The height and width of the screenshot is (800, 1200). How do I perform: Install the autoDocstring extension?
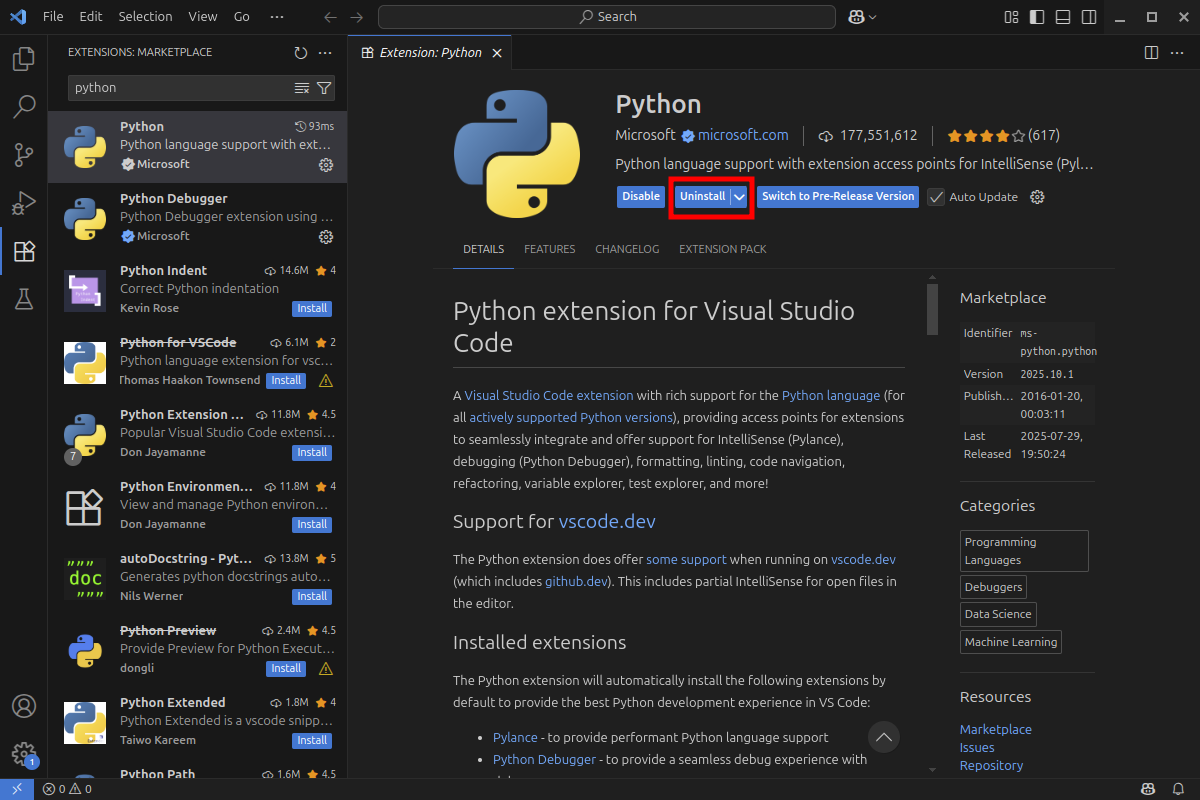(312, 597)
